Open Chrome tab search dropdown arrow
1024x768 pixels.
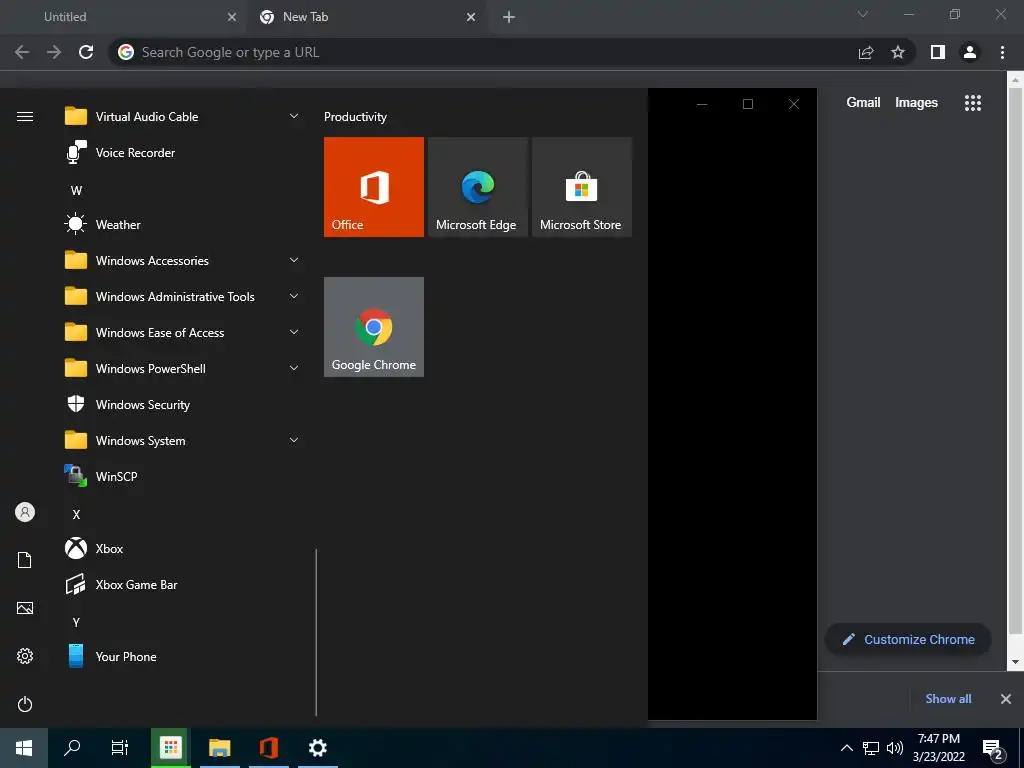pos(863,14)
